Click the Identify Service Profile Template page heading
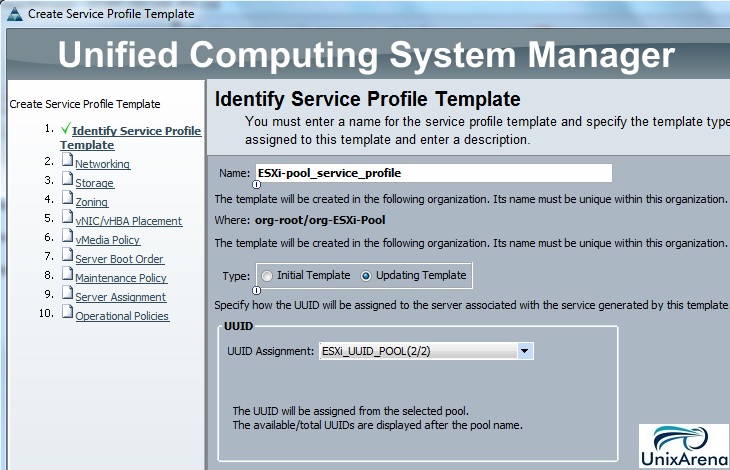730x470 pixels. pyautogui.click(x=368, y=99)
